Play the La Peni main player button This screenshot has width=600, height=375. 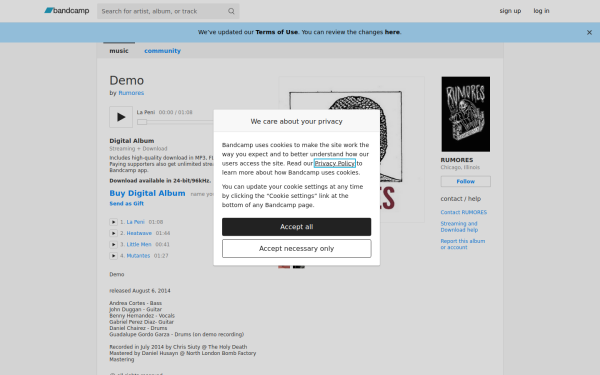tap(121, 117)
